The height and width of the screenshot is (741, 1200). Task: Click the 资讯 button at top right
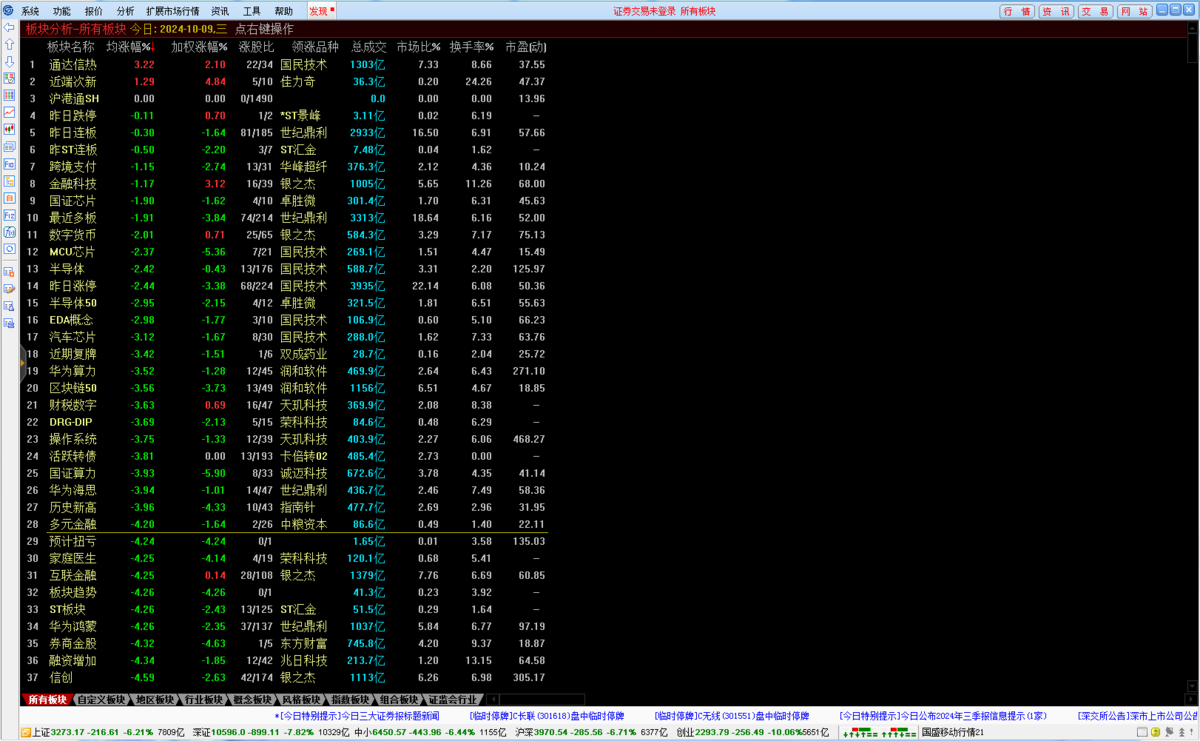pos(1055,11)
